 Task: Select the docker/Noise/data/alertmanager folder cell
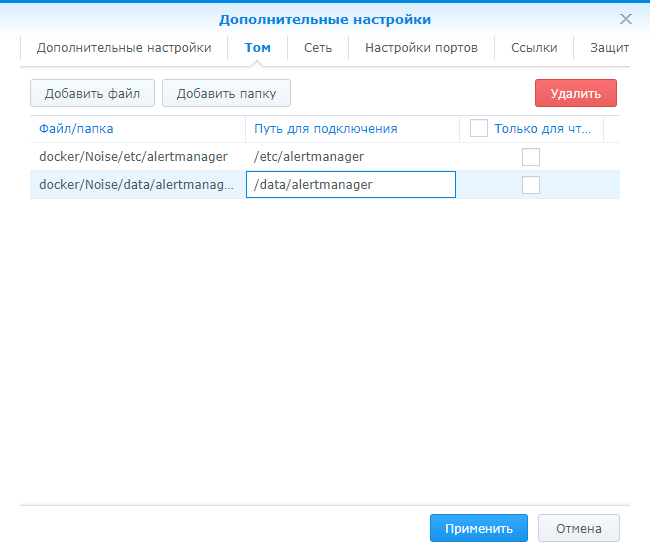click(137, 185)
